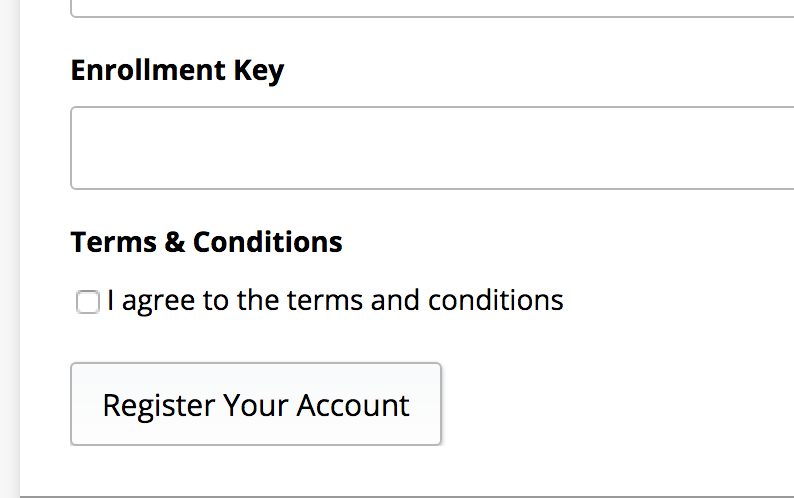The height and width of the screenshot is (498, 794).
Task: Click the word "Key" in Enrollment Key label
Action: [x=259, y=71]
